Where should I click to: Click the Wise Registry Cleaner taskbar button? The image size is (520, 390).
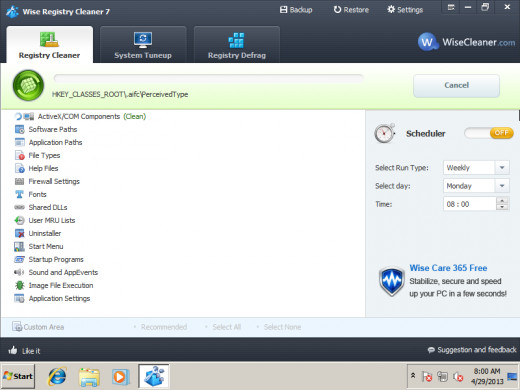(x=154, y=376)
